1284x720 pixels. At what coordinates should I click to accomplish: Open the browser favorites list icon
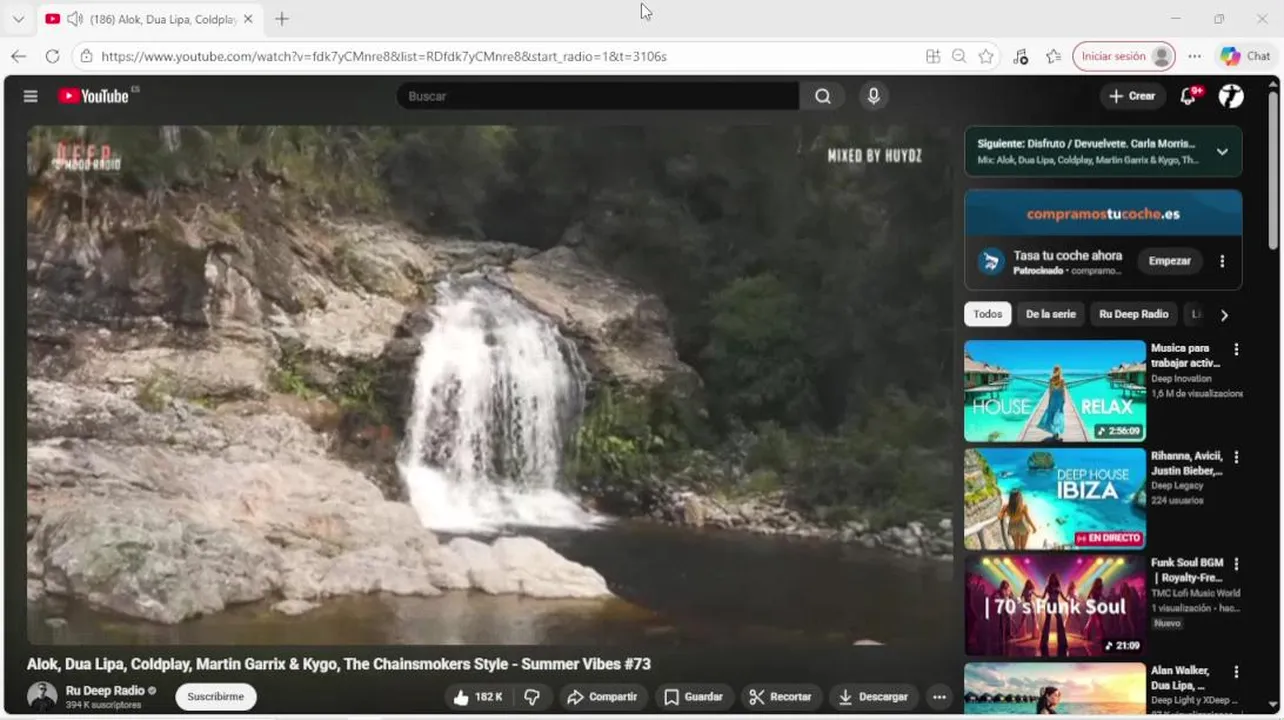point(1053,56)
